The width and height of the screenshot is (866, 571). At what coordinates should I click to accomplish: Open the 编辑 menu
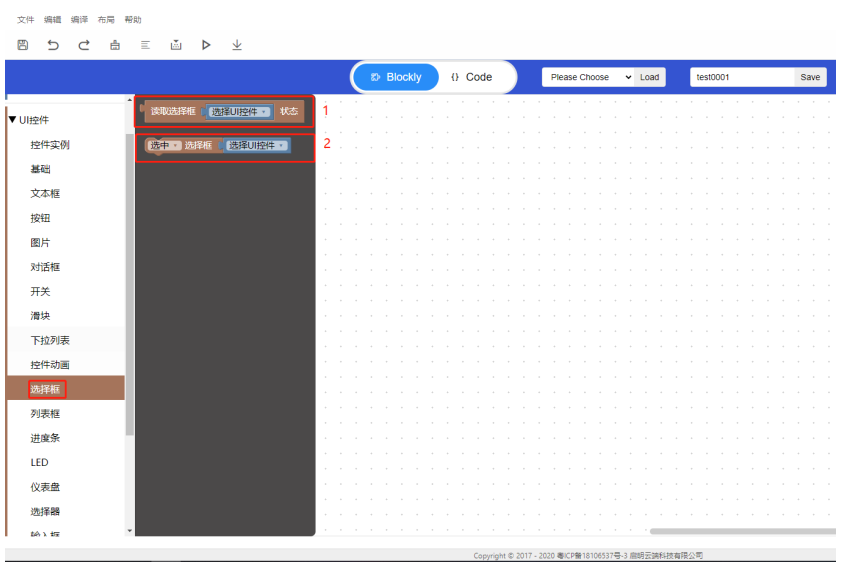point(52,19)
